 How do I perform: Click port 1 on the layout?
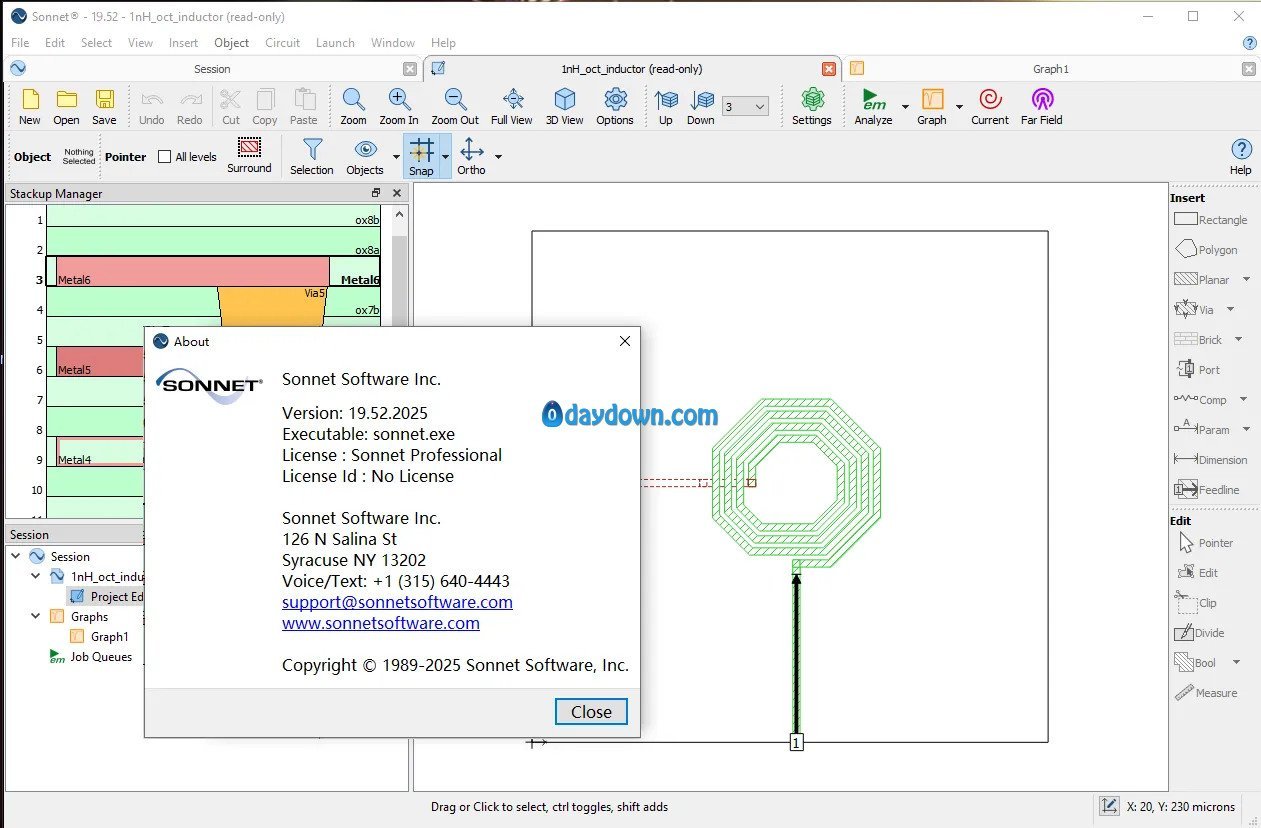pos(796,742)
